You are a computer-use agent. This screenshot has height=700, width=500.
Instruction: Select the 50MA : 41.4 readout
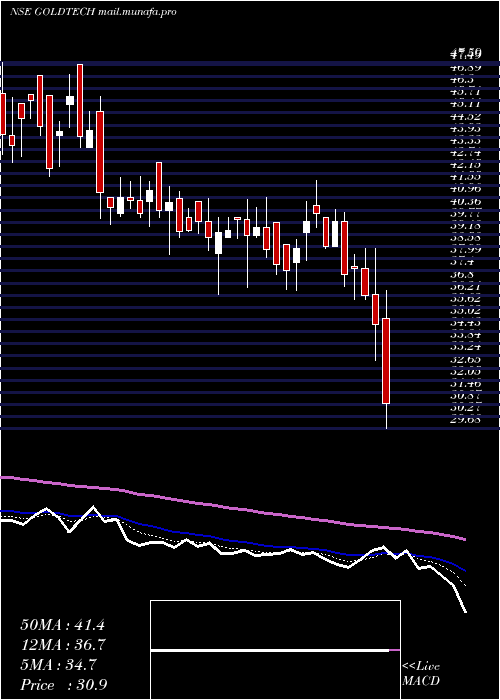pos(62,625)
